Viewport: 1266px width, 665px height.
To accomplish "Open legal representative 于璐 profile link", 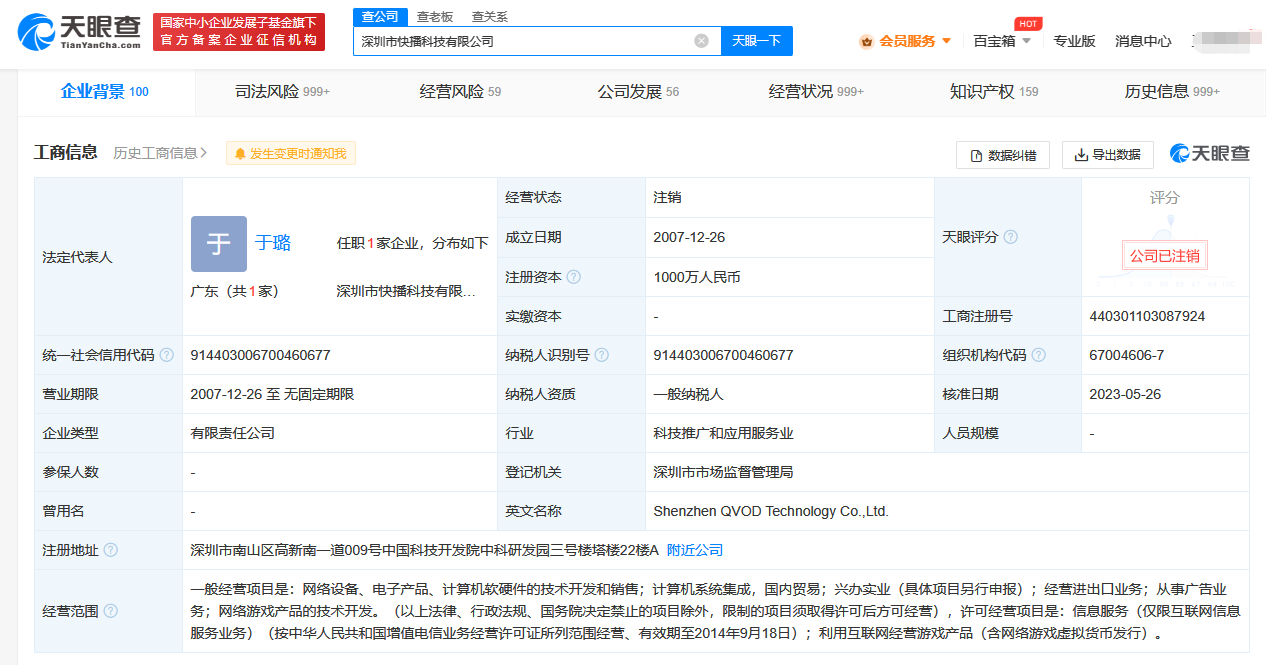I will [x=273, y=243].
